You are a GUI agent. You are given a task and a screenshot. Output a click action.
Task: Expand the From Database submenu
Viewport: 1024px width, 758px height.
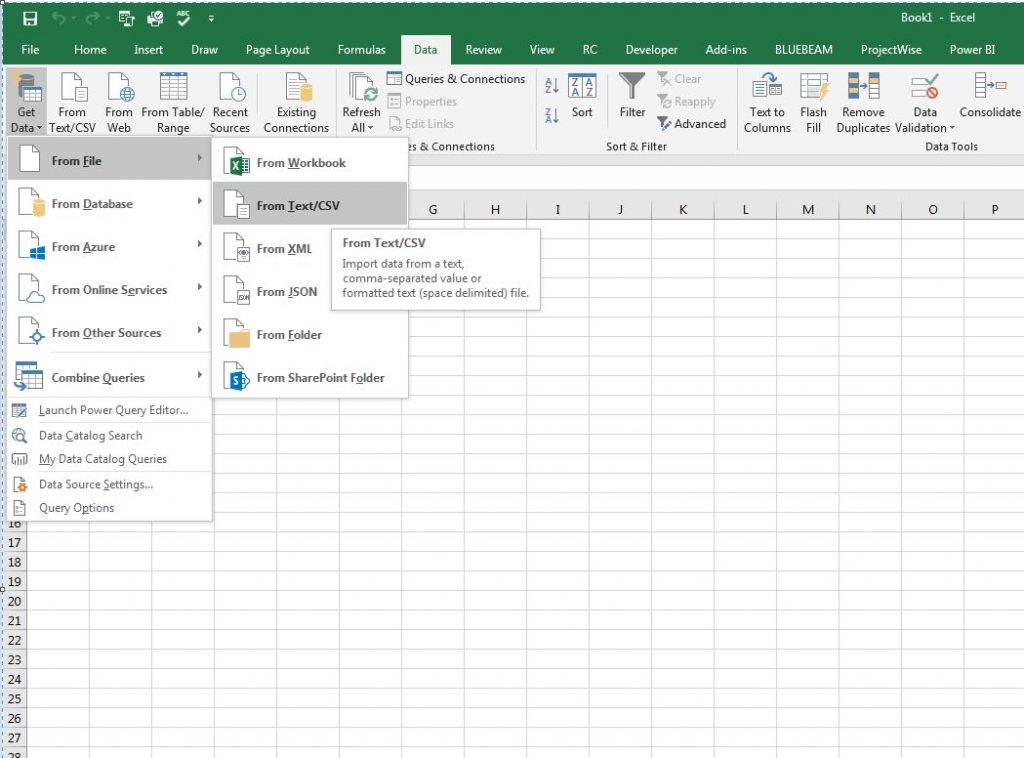point(109,204)
